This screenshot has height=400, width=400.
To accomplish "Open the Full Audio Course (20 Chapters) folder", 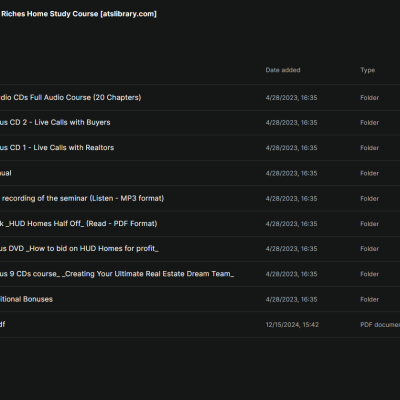I will coord(70,97).
